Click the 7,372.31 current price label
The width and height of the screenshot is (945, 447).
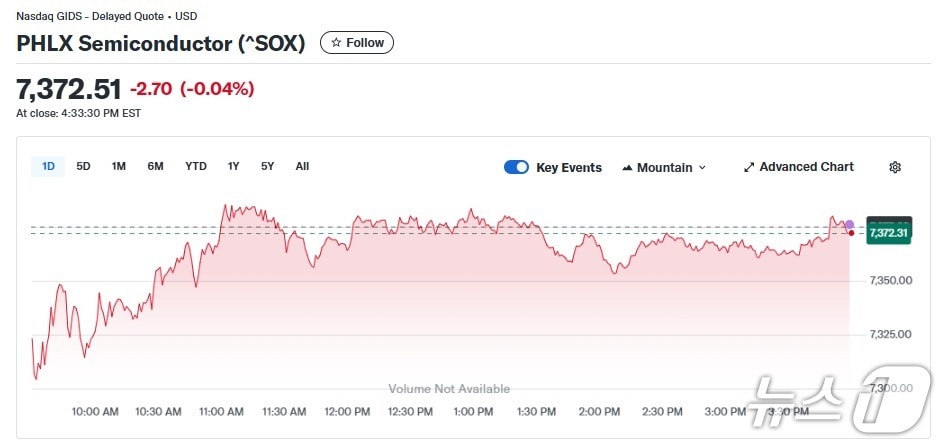pyautogui.click(x=890, y=232)
